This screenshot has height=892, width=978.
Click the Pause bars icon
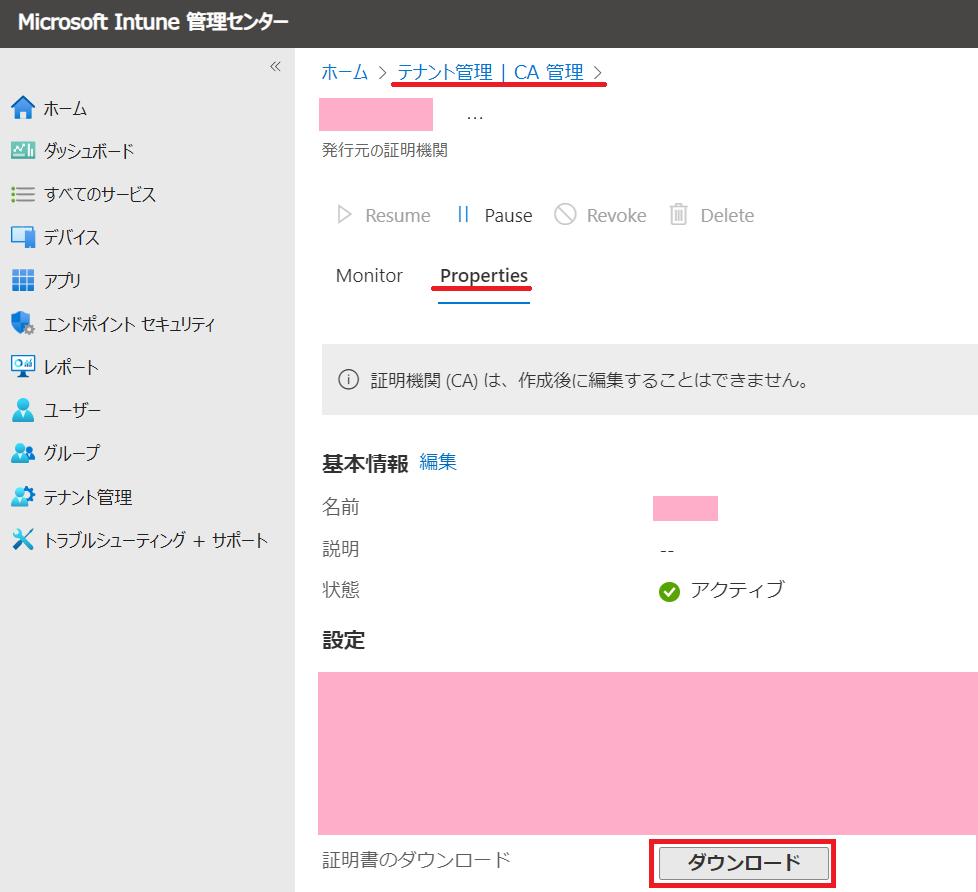(x=463, y=215)
